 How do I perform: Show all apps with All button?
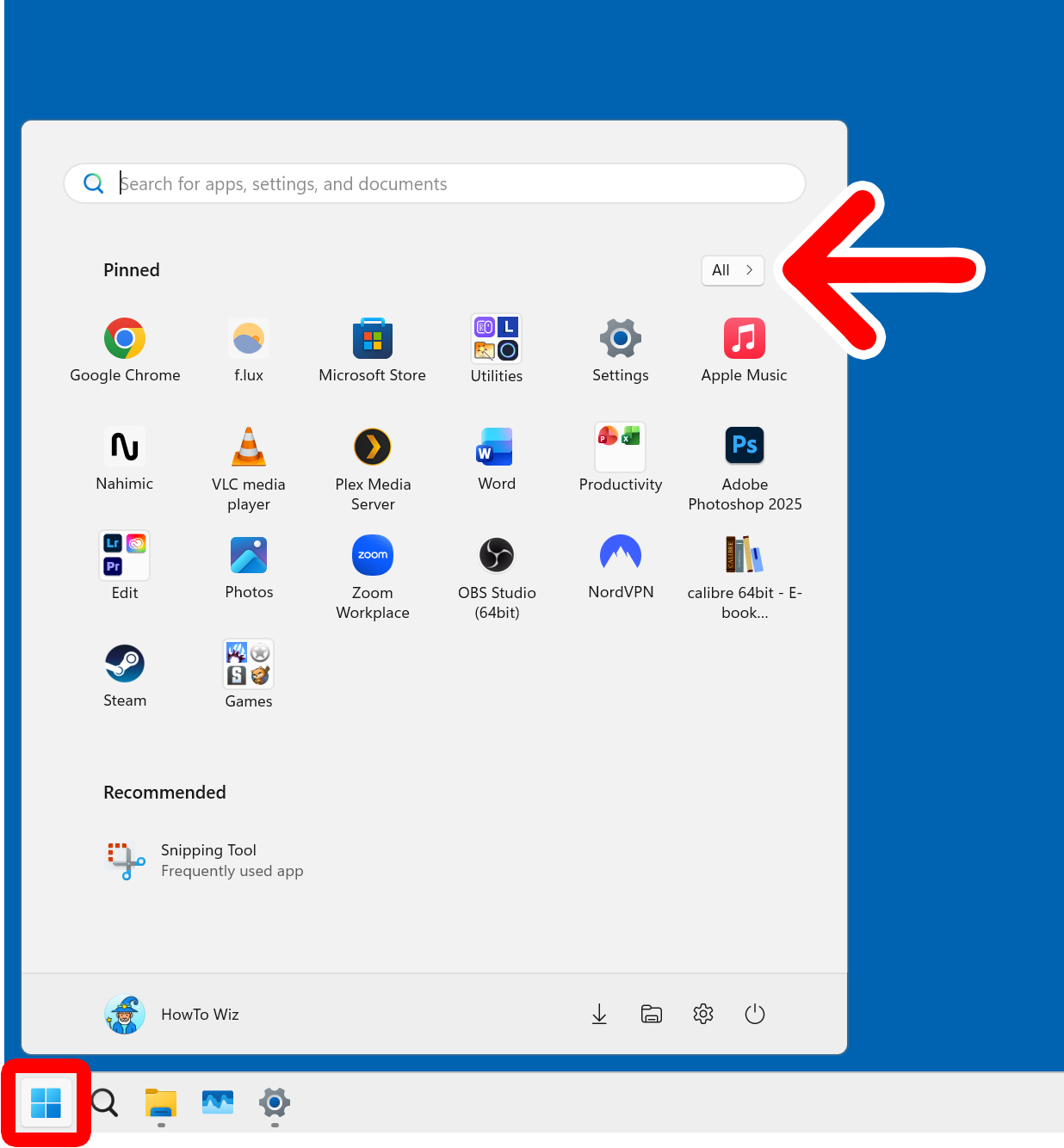[x=733, y=270]
